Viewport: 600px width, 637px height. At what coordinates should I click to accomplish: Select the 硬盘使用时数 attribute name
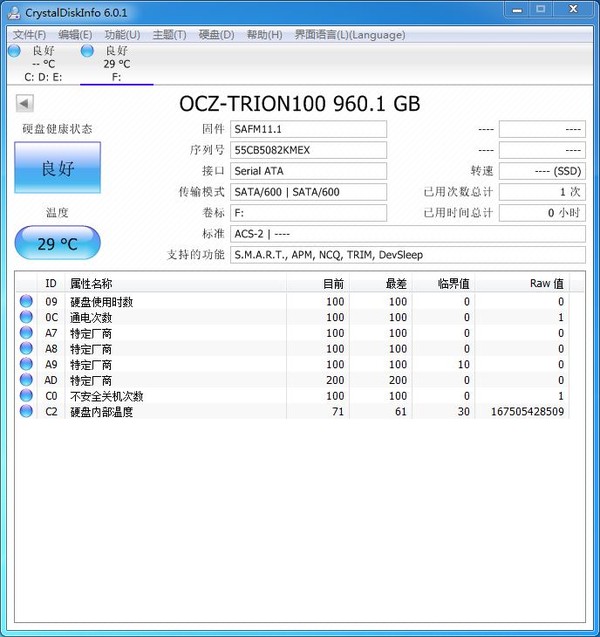coord(102,302)
